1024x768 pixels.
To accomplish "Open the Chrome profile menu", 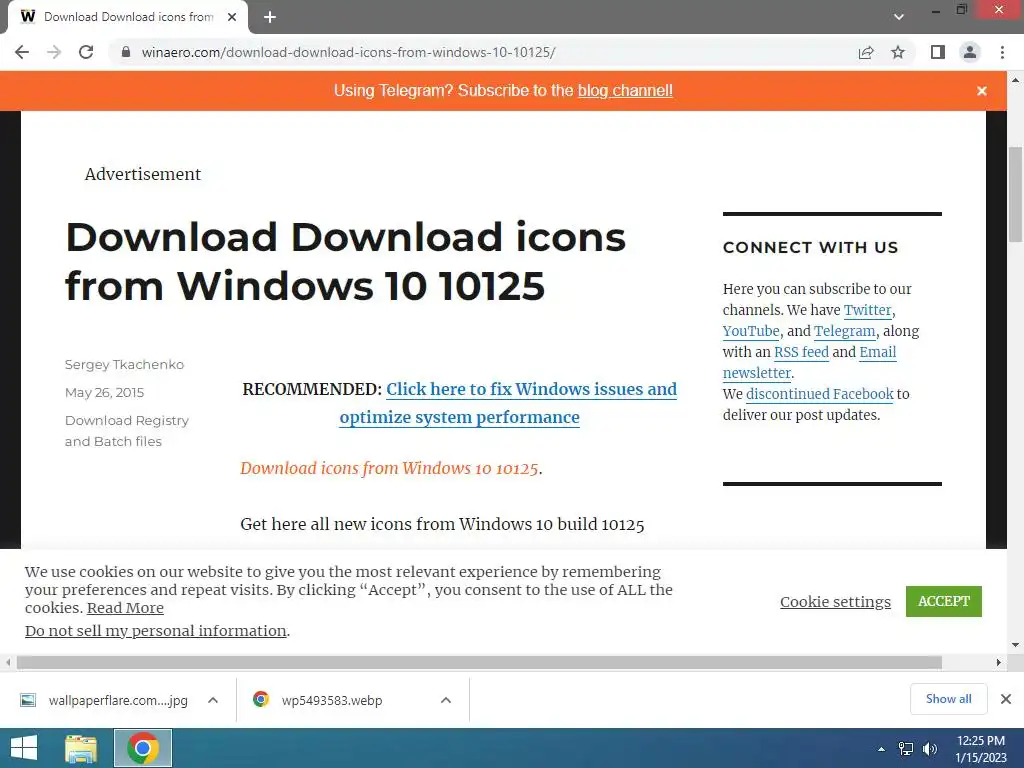I will [970, 52].
